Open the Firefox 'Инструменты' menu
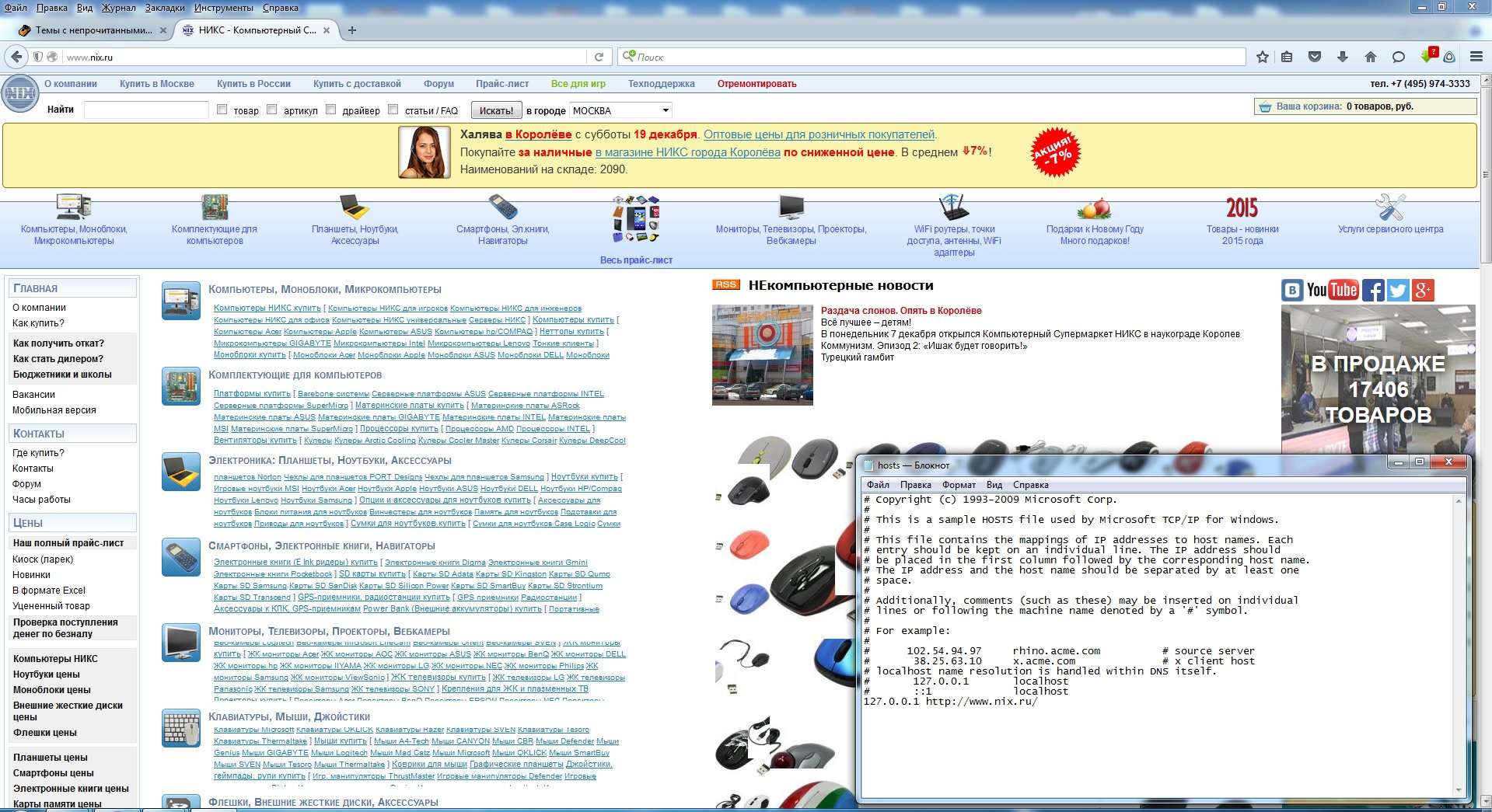1492x812 pixels. coord(223,8)
